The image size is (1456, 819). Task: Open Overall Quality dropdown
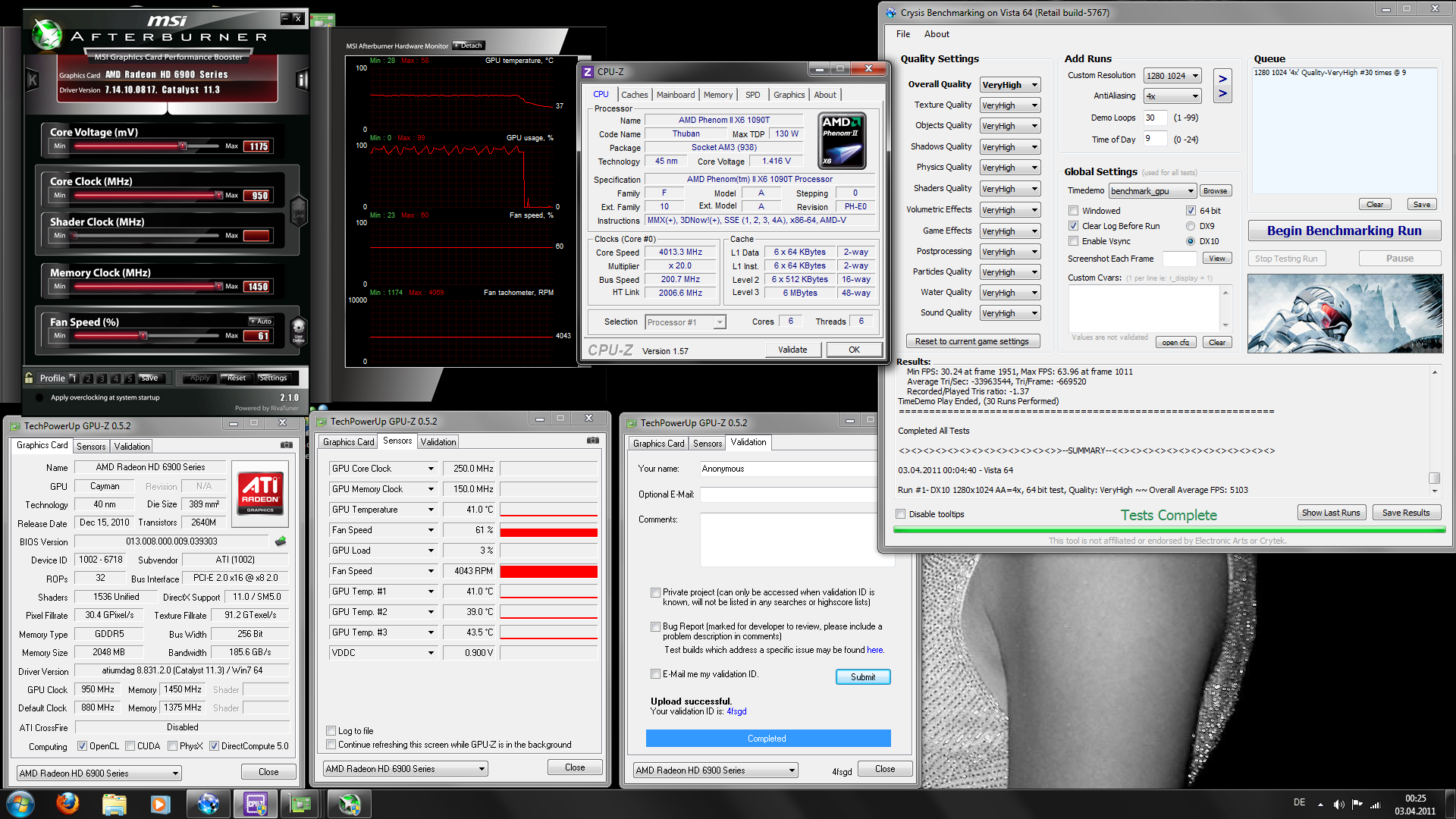pyautogui.click(x=1010, y=85)
